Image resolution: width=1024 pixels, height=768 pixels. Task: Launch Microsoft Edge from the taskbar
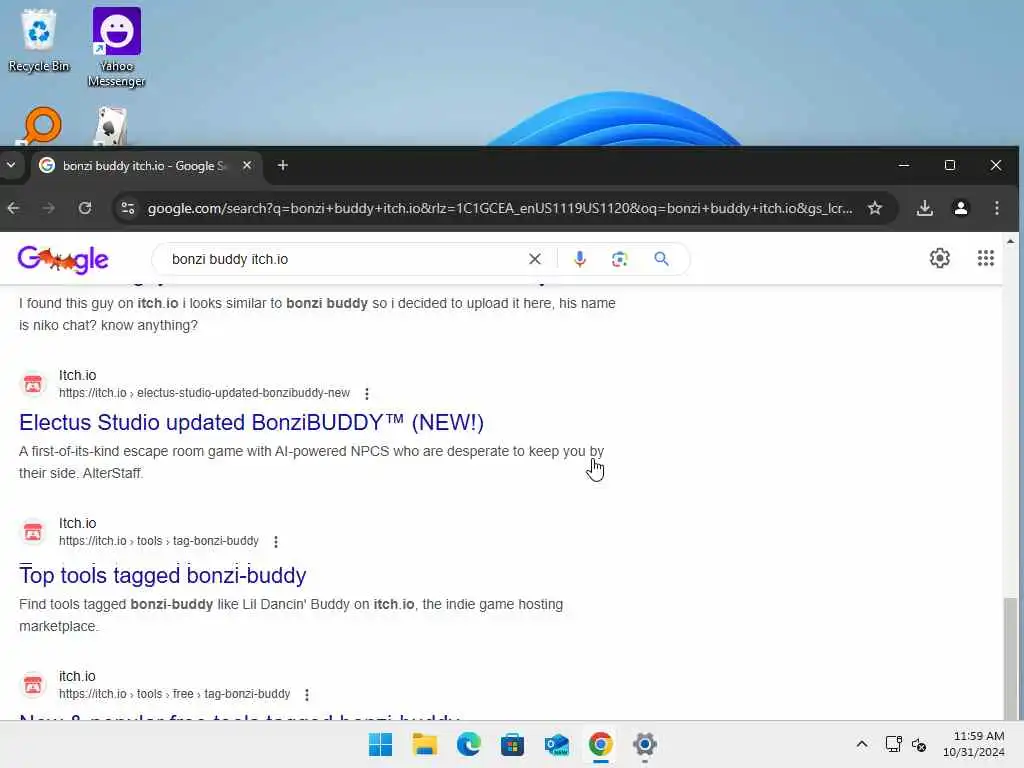468,744
